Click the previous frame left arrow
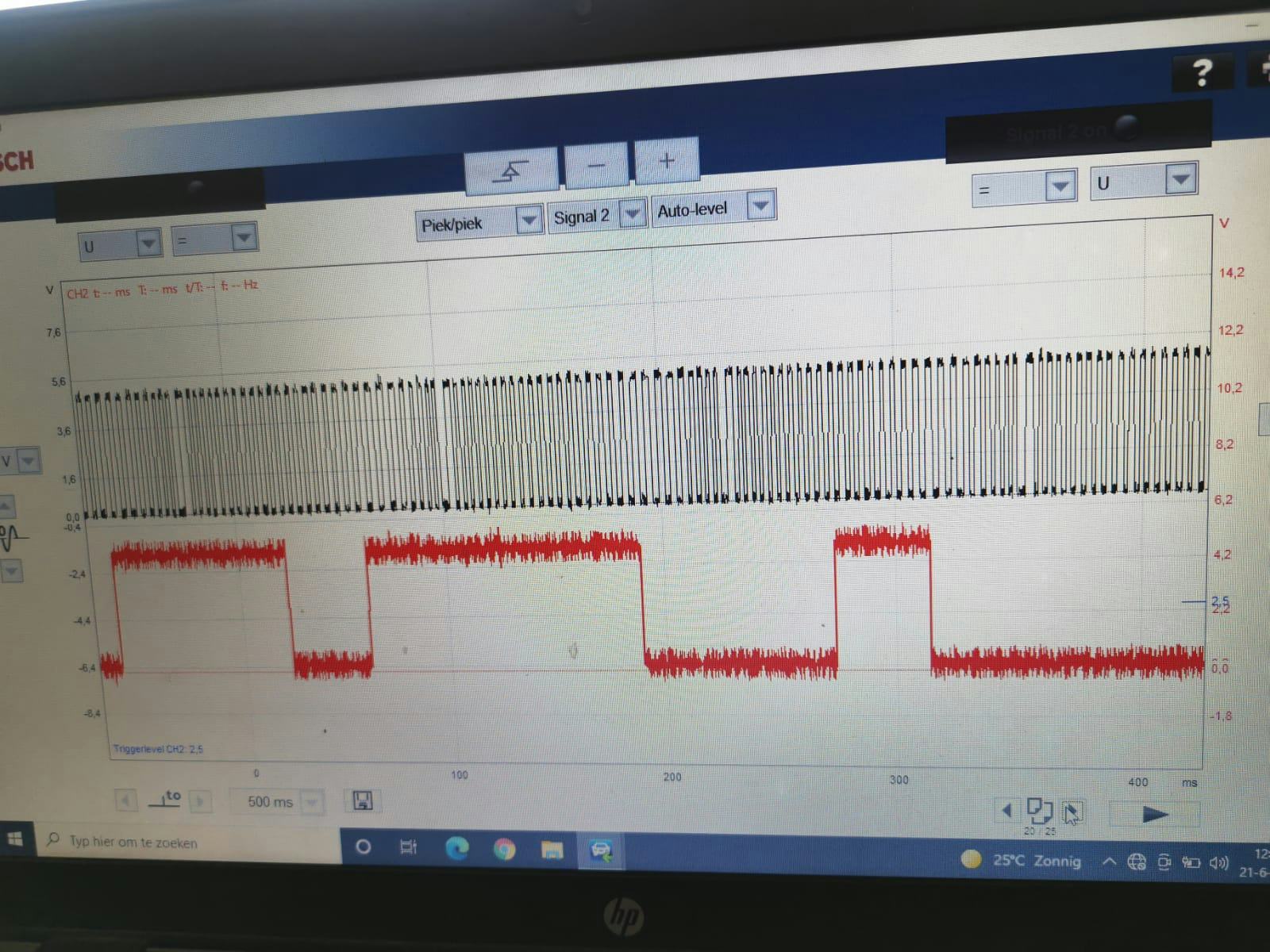This screenshot has width=1270, height=952. [1007, 810]
